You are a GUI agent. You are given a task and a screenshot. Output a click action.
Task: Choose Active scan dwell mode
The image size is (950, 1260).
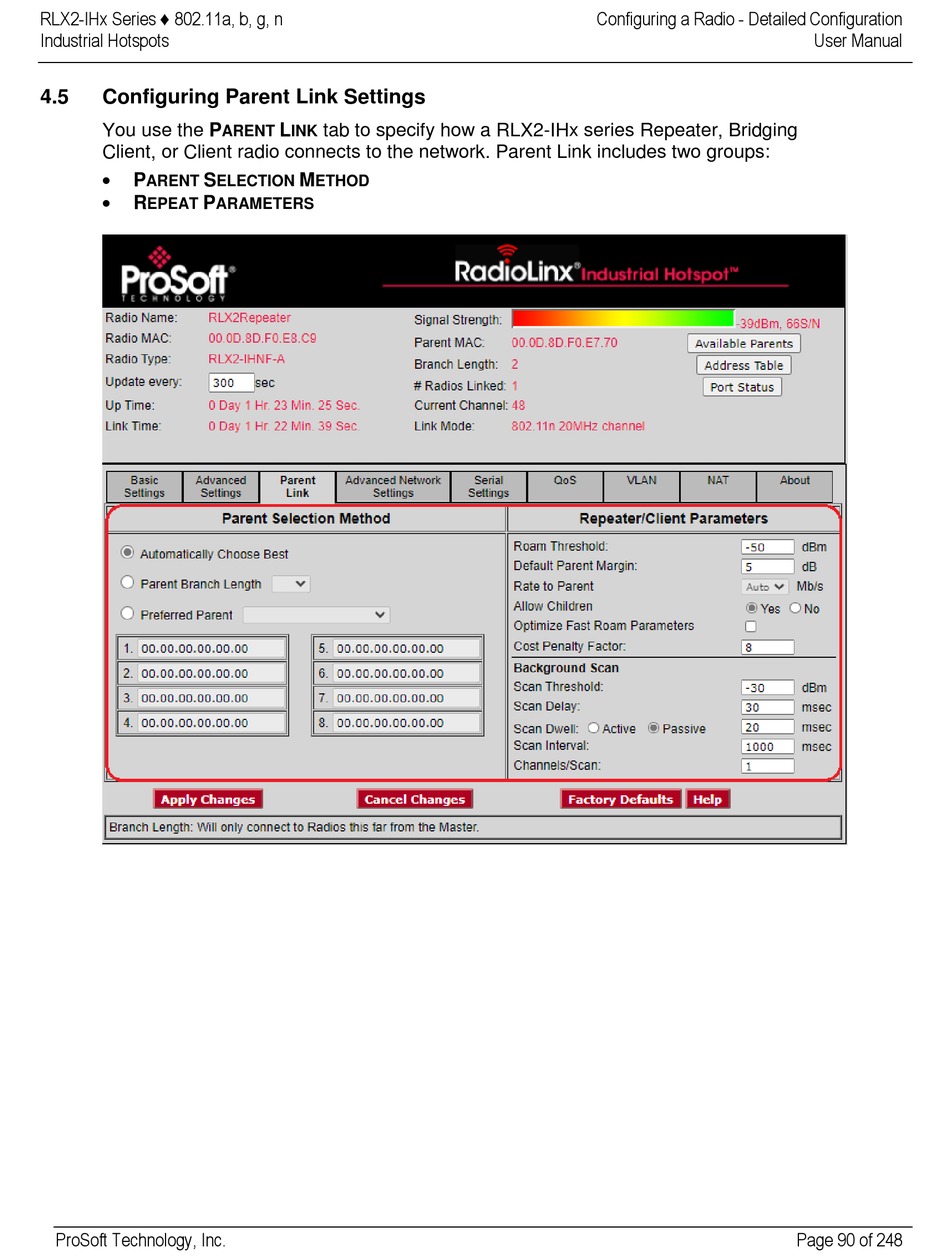click(593, 728)
